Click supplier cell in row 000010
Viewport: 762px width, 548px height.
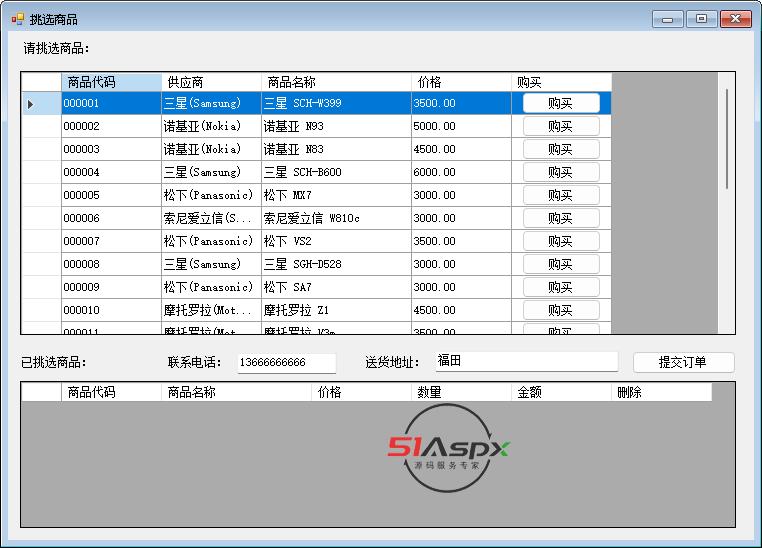pos(211,310)
